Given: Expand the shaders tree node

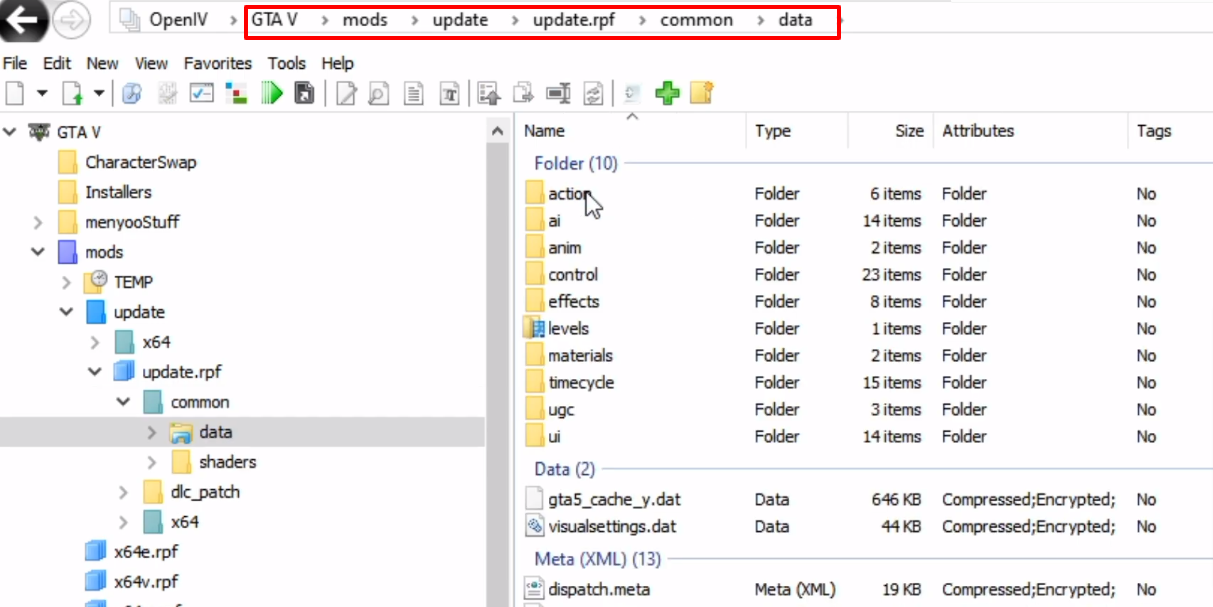Looking at the screenshot, I should pos(152,462).
